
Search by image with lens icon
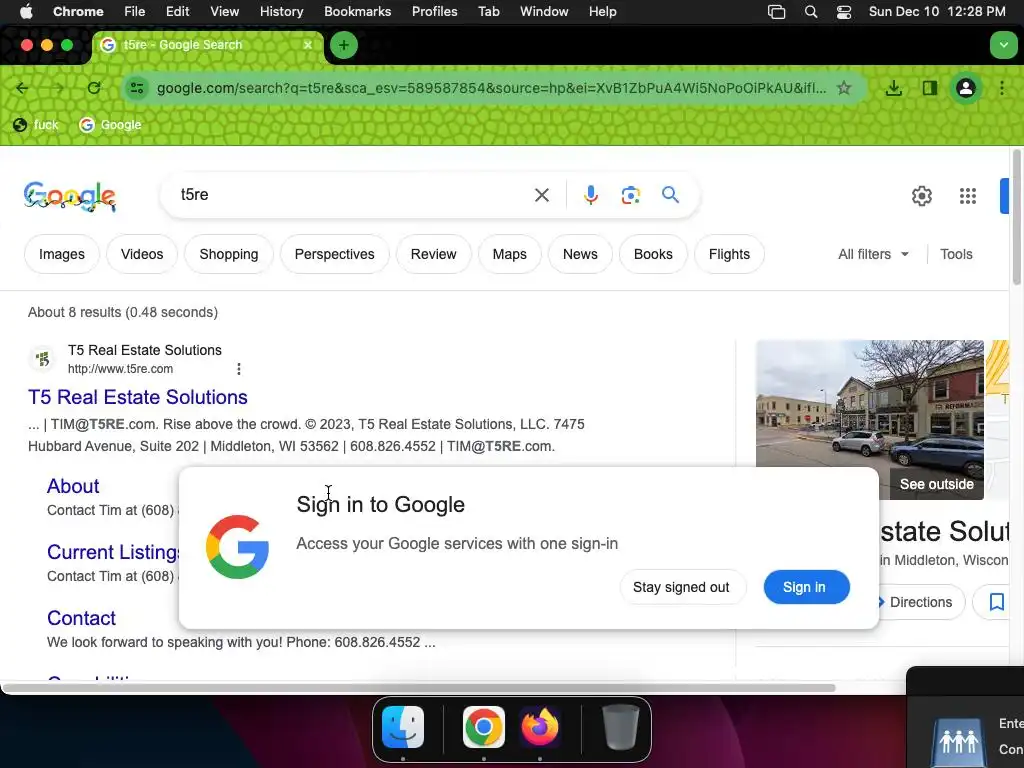click(x=630, y=195)
